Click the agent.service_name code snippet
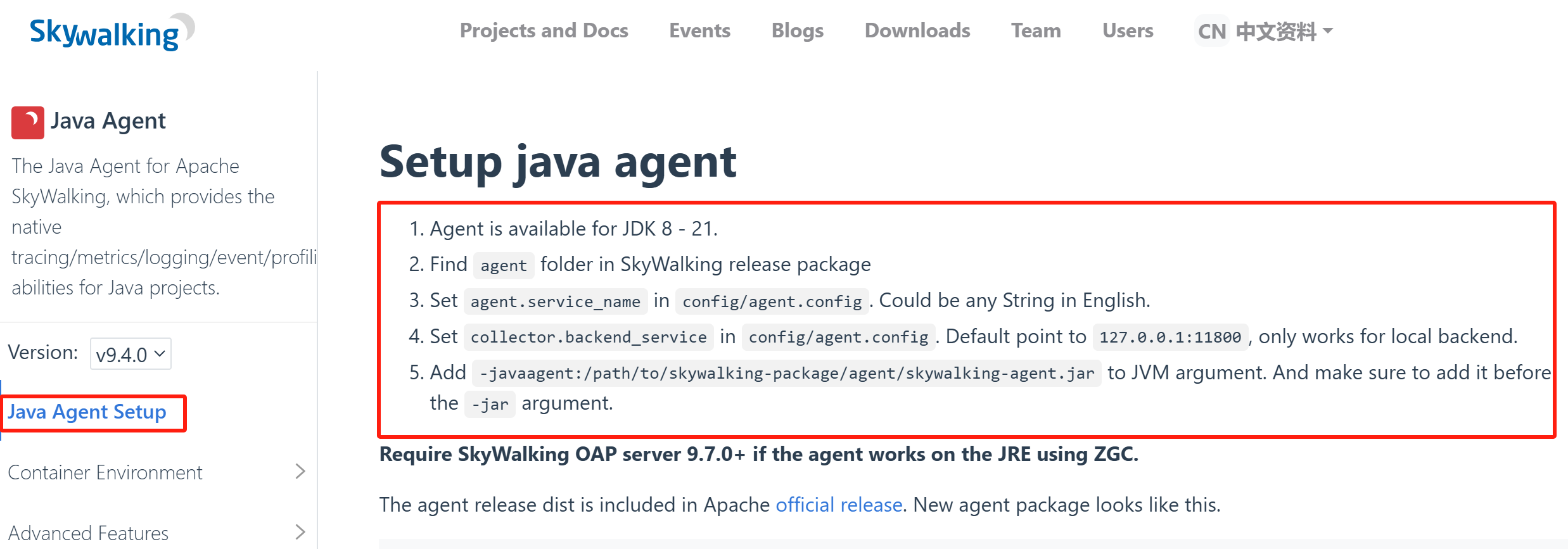 point(556,301)
